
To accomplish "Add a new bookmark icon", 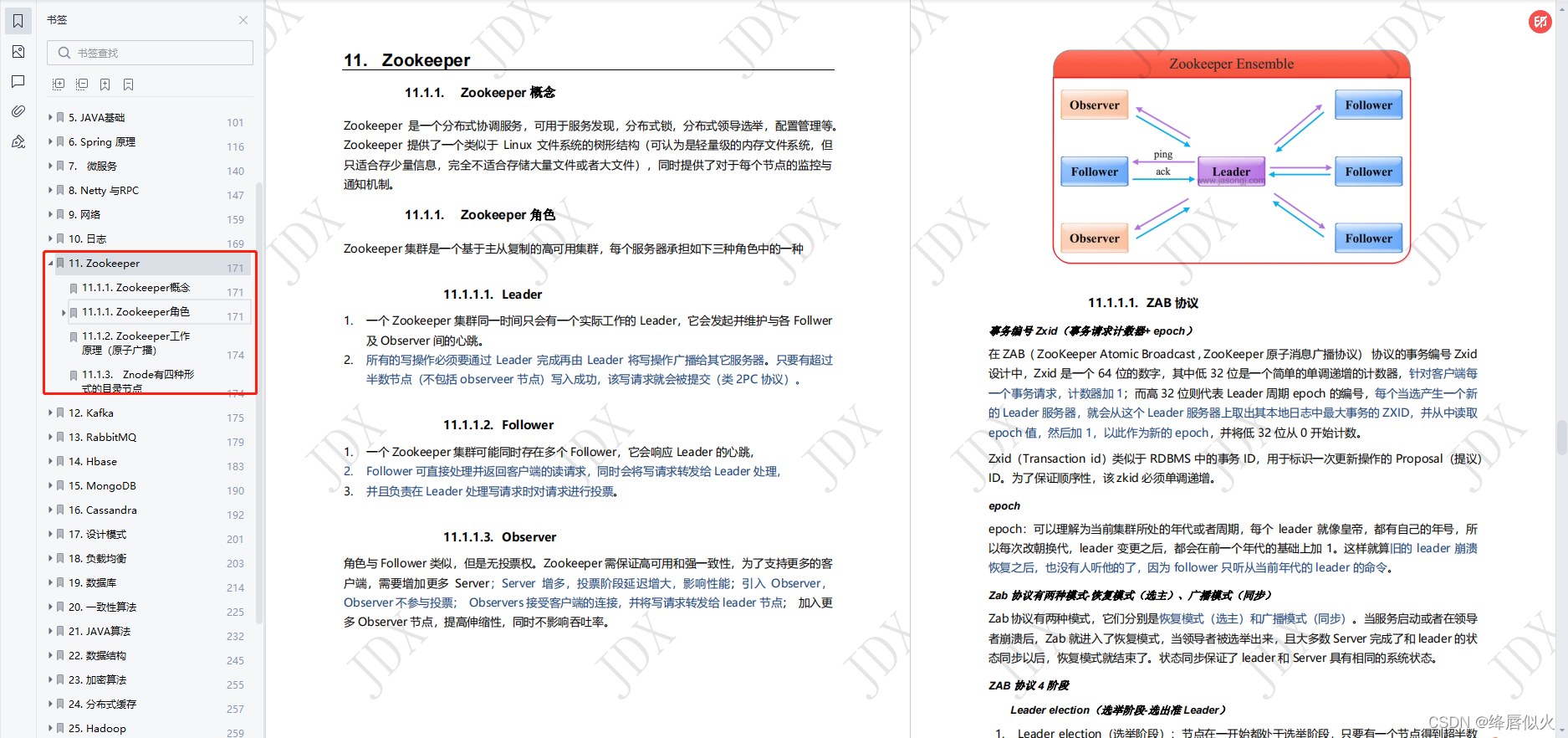I will click(x=105, y=85).
